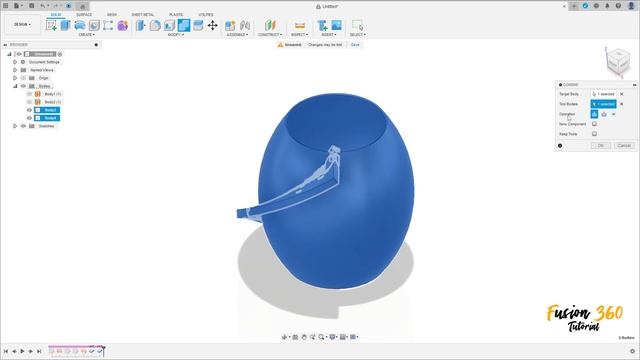
Task: Select the Measure tool in Inspect
Action: 300,25
